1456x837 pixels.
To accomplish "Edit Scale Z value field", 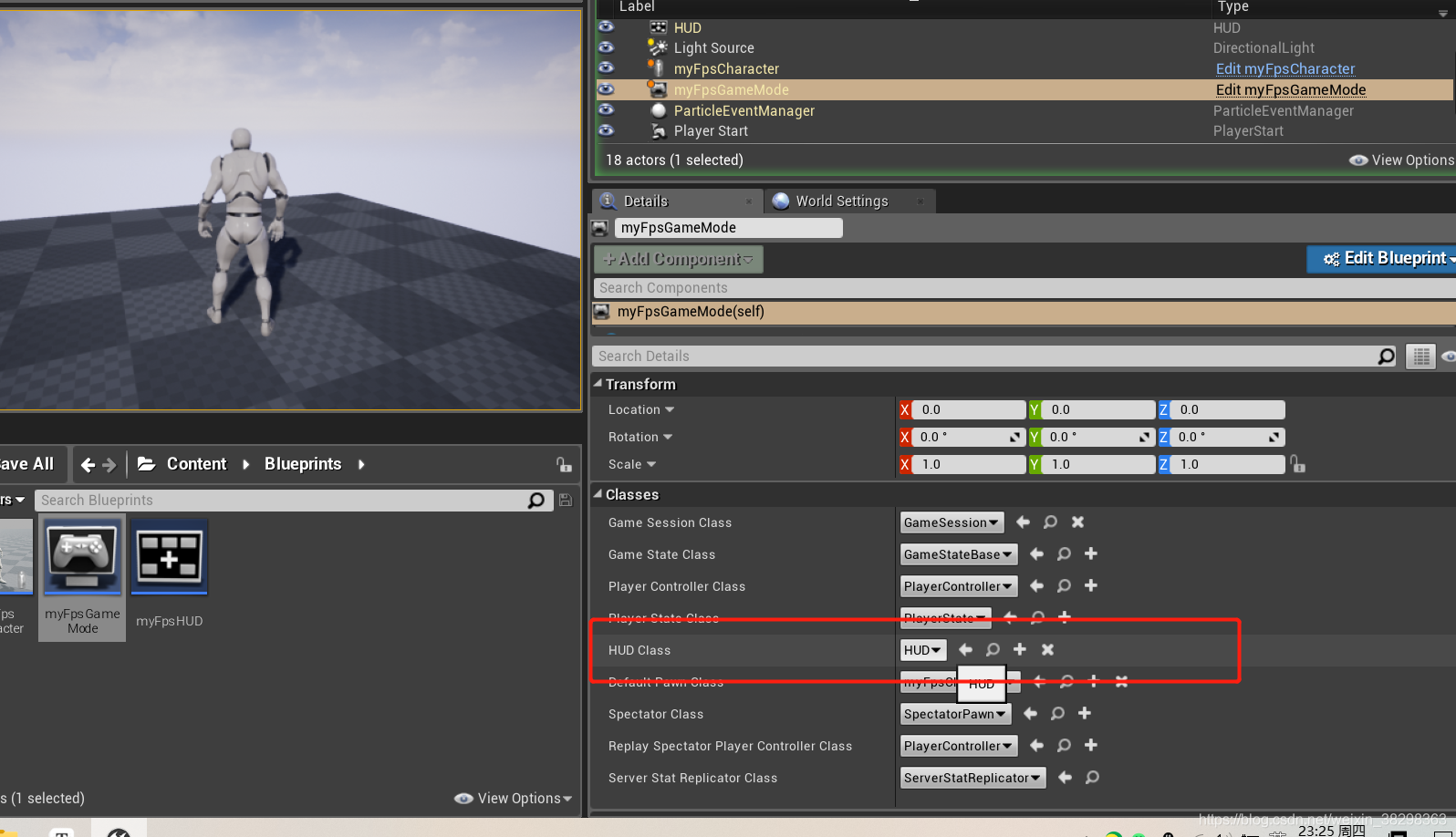I will coord(1227,465).
